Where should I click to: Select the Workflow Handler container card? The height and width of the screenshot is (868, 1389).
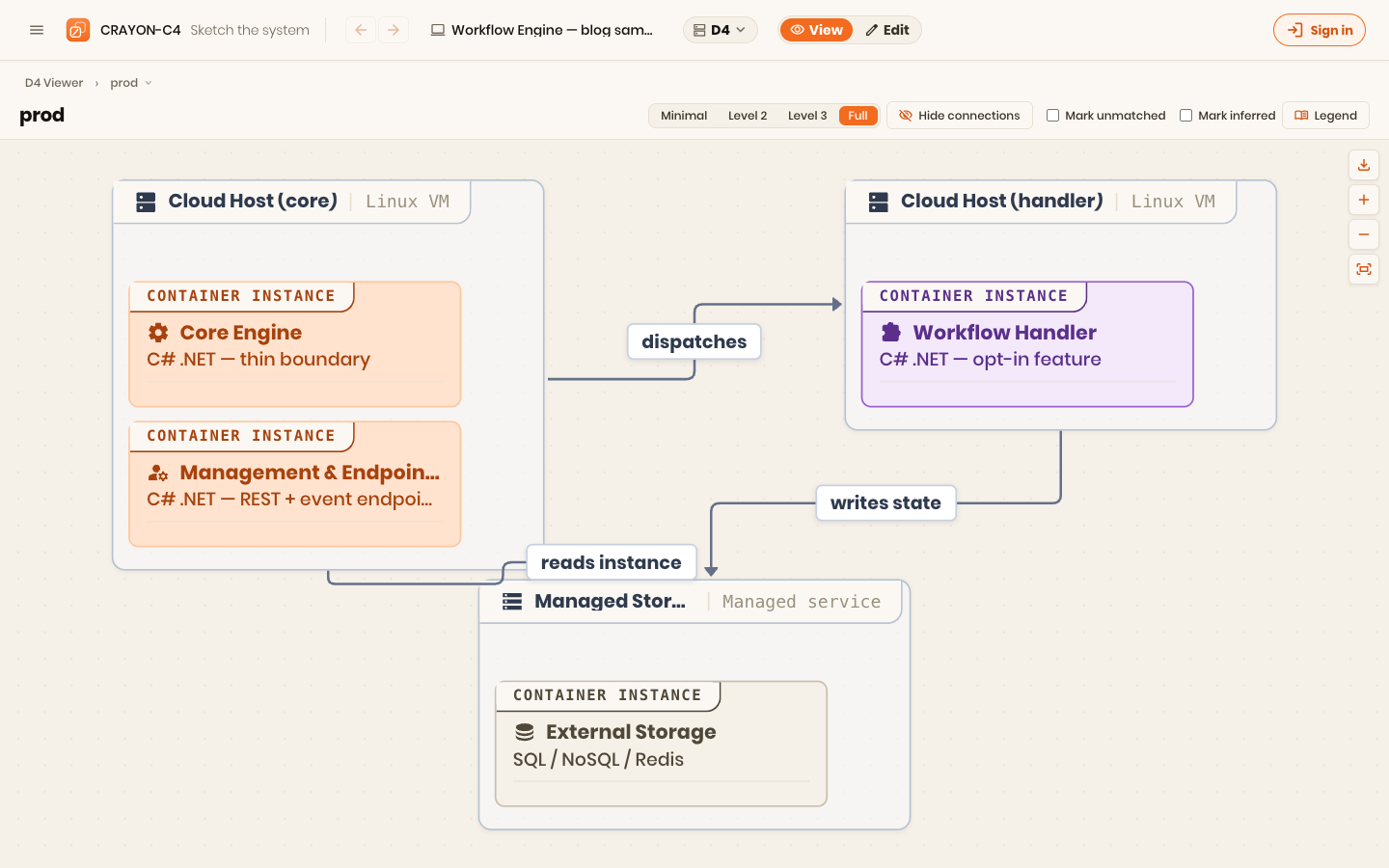click(1028, 344)
